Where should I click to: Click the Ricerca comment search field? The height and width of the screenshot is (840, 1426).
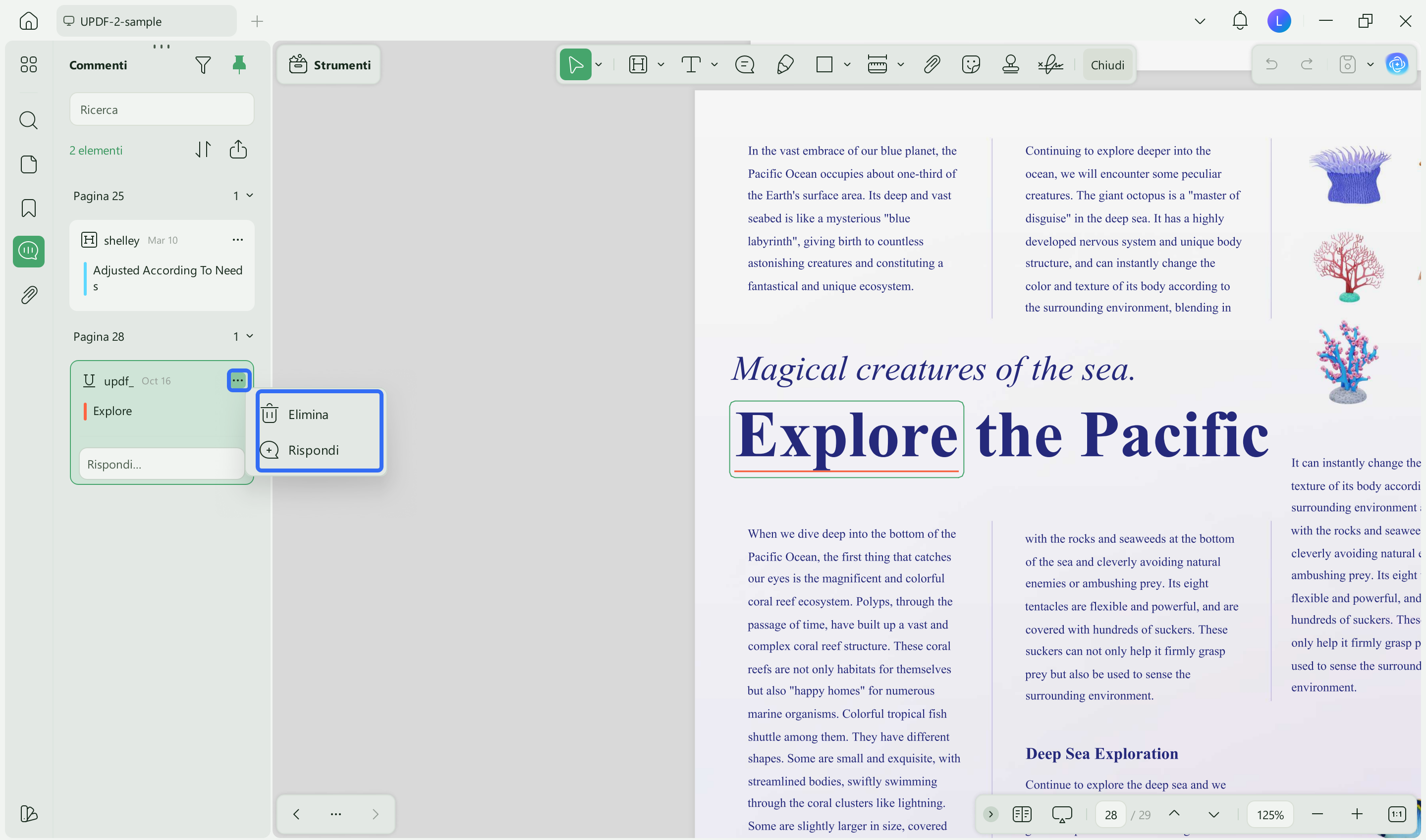(162, 110)
